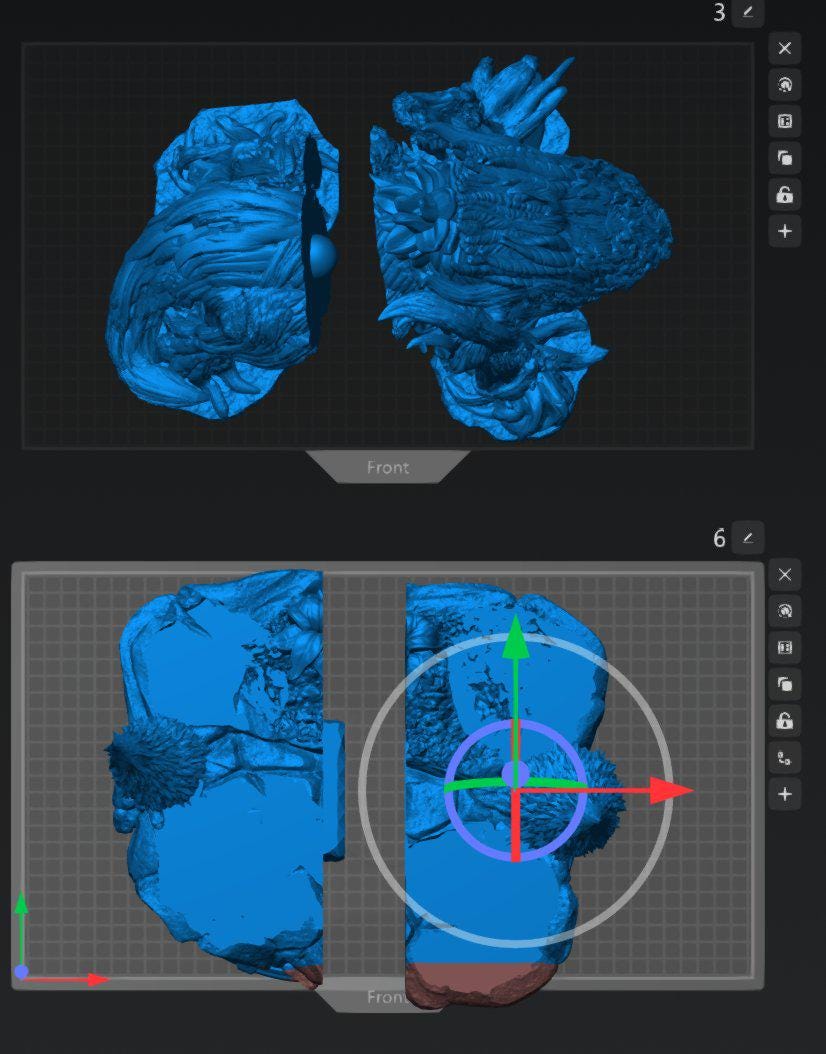Arrange objects on plate 3
Viewport: 826px width, 1054px height.
pyautogui.click(x=784, y=122)
